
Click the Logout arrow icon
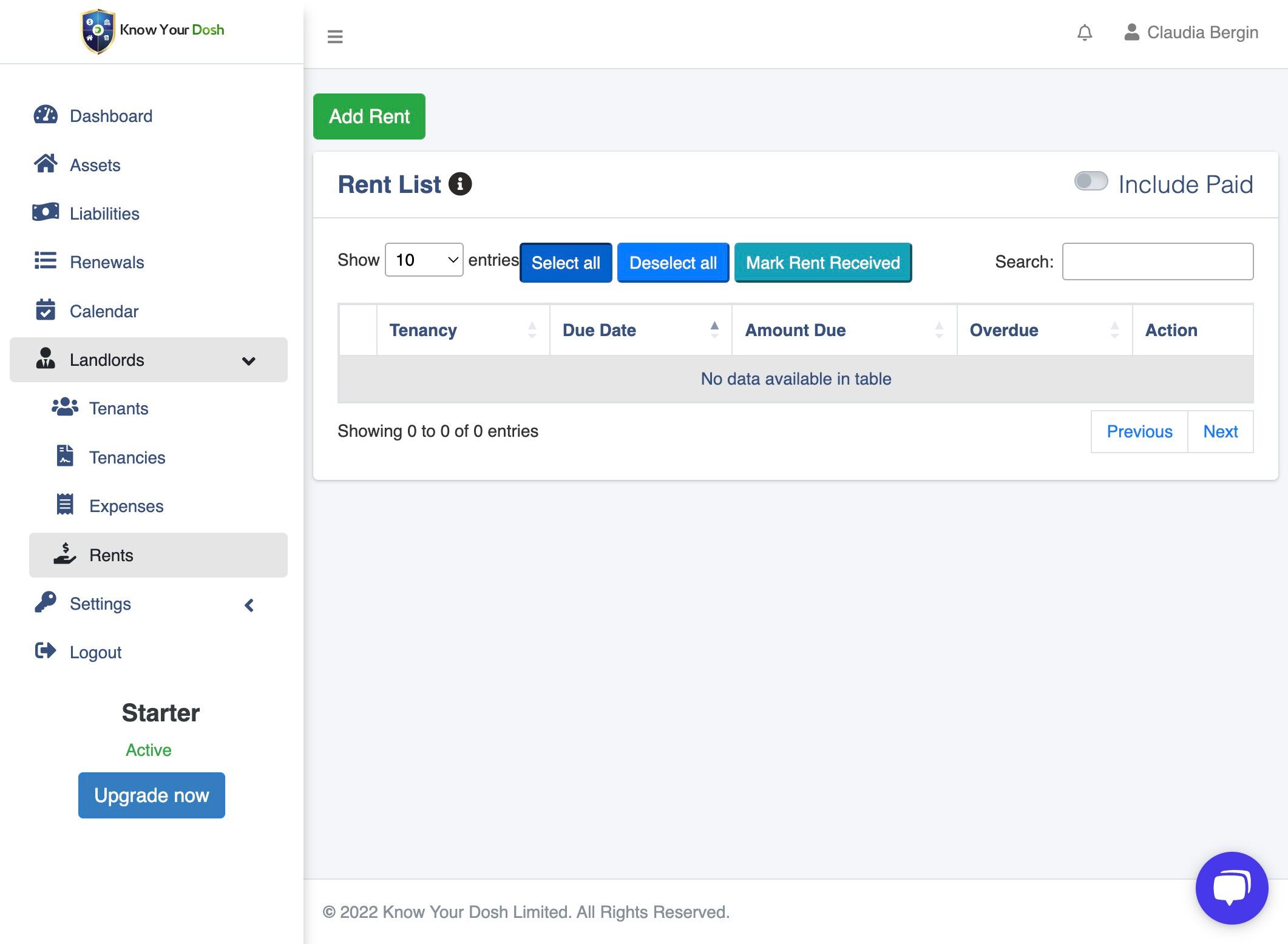pyautogui.click(x=46, y=651)
